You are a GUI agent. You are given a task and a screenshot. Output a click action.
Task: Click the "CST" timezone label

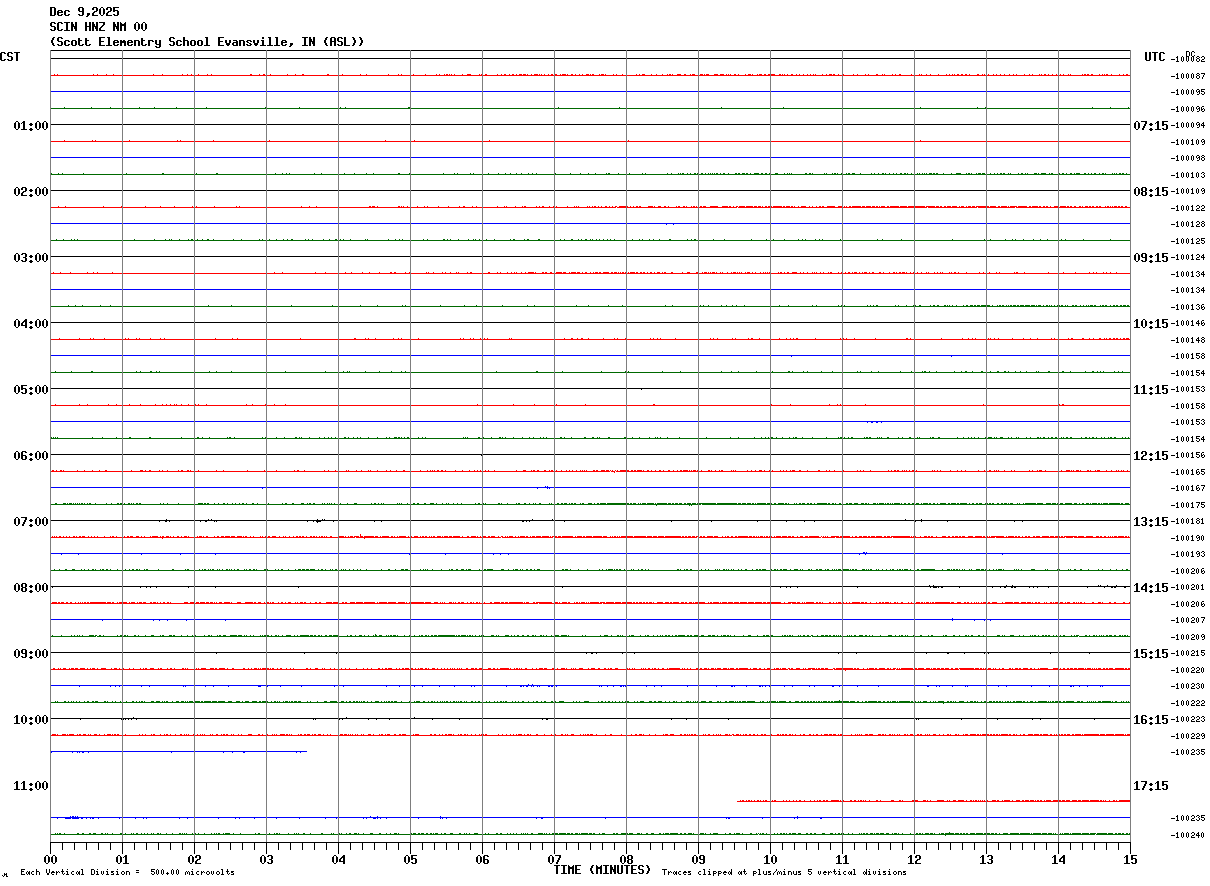[10, 58]
